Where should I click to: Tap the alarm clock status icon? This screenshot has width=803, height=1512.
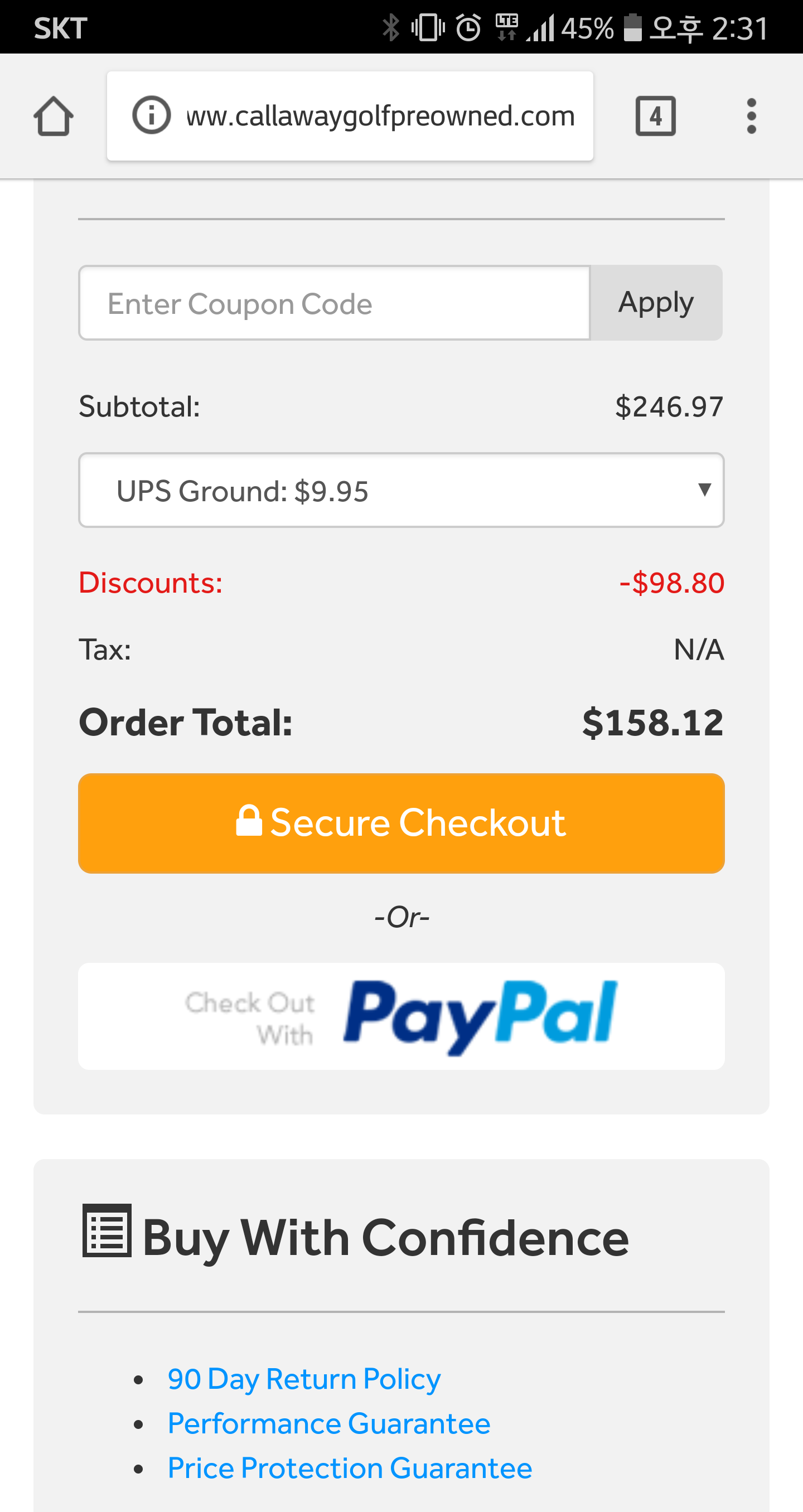pyautogui.click(x=468, y=27)
